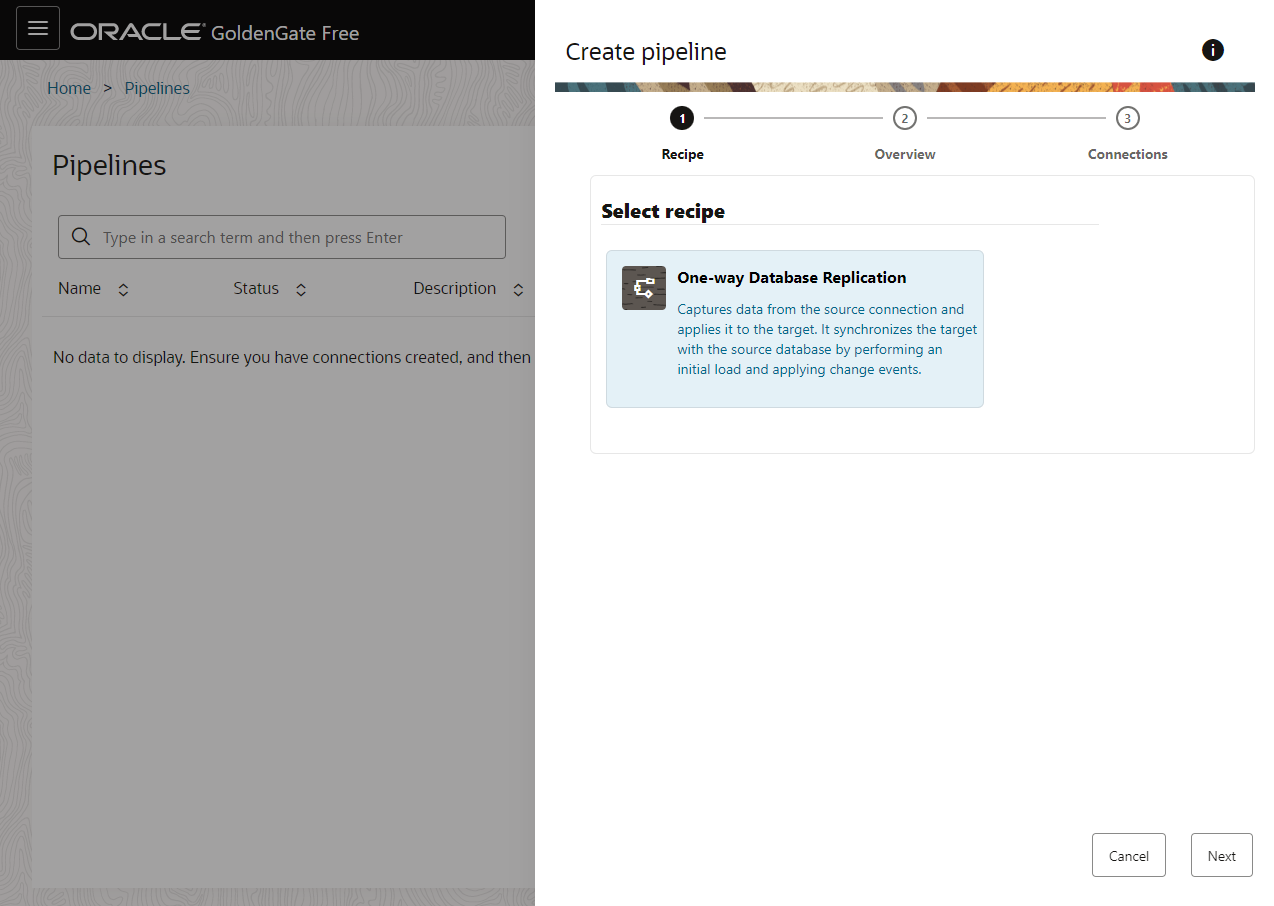Screen dimensions: 1274x906
Task: Toggle sort arrows beside Status column
Action: pos(301,290)
